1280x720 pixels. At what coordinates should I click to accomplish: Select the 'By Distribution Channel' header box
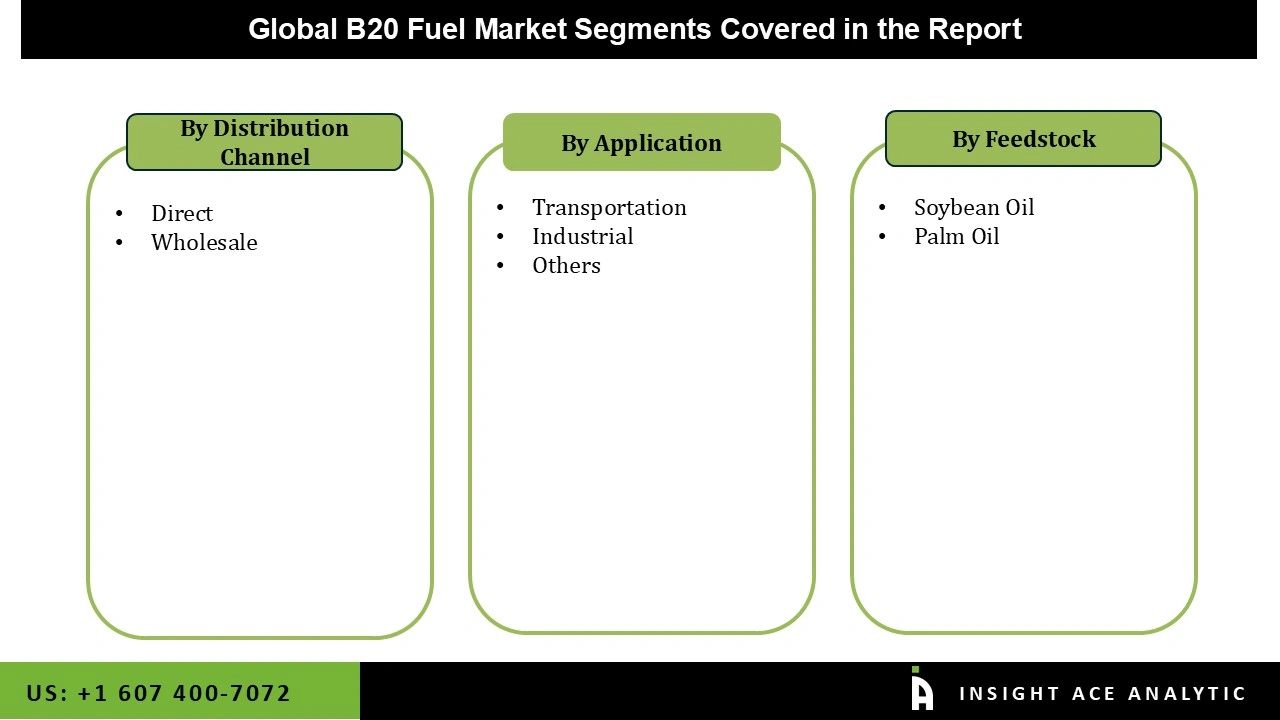(x=264, y=142)
